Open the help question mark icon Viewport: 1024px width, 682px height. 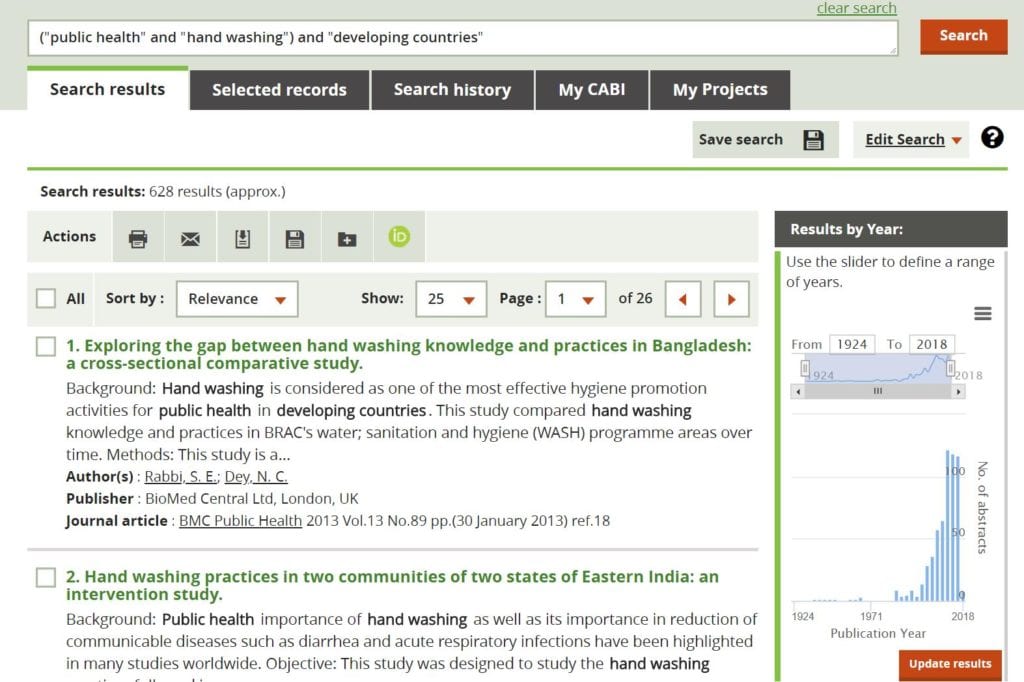(992, 138)
